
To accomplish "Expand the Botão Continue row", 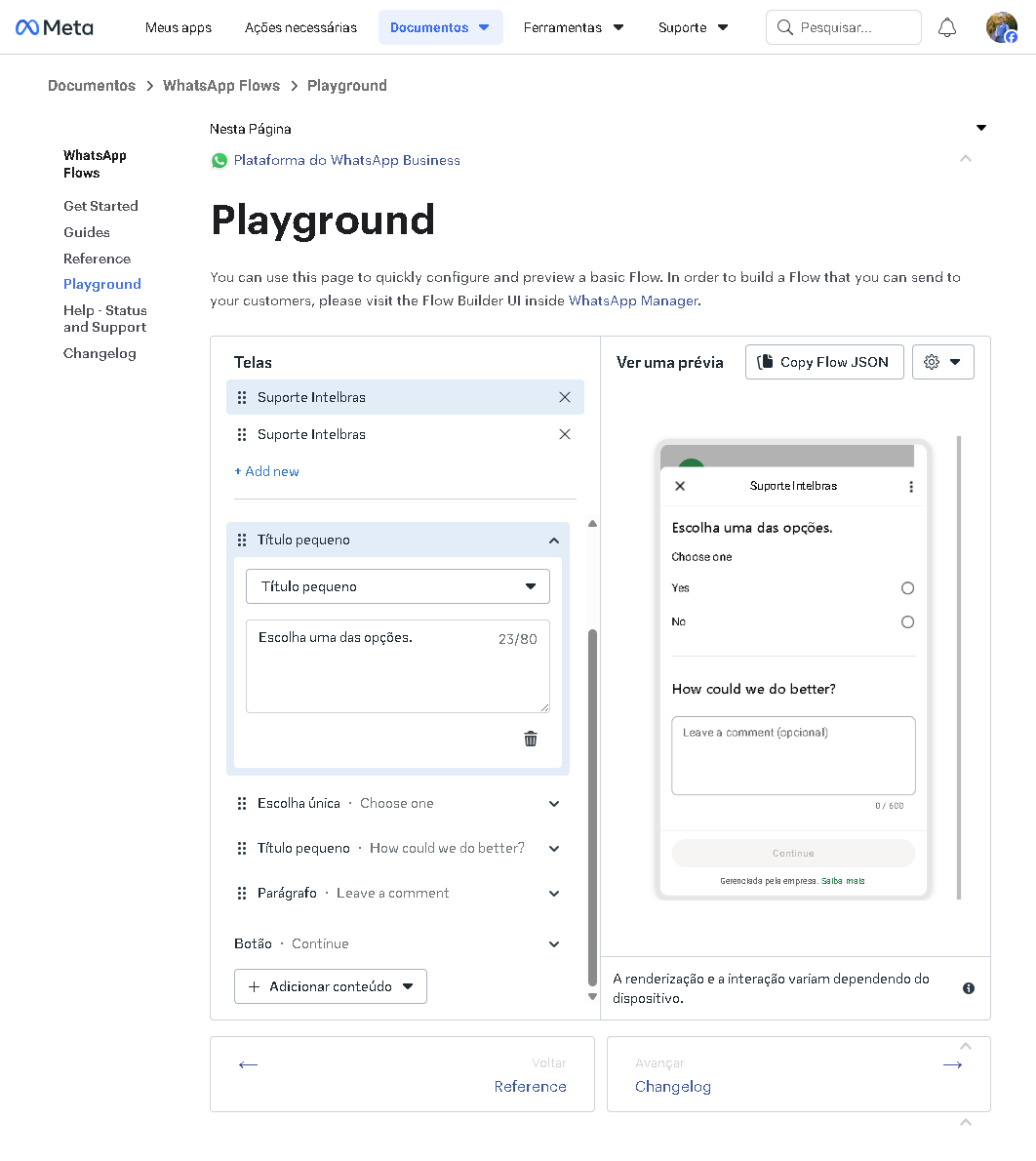I will tap(553, 944).
